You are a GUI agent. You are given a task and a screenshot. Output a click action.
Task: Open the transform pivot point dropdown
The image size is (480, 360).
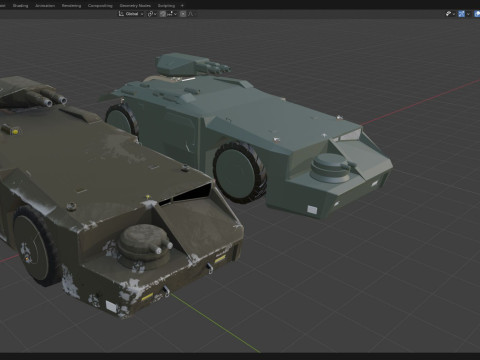click(152, 14)
